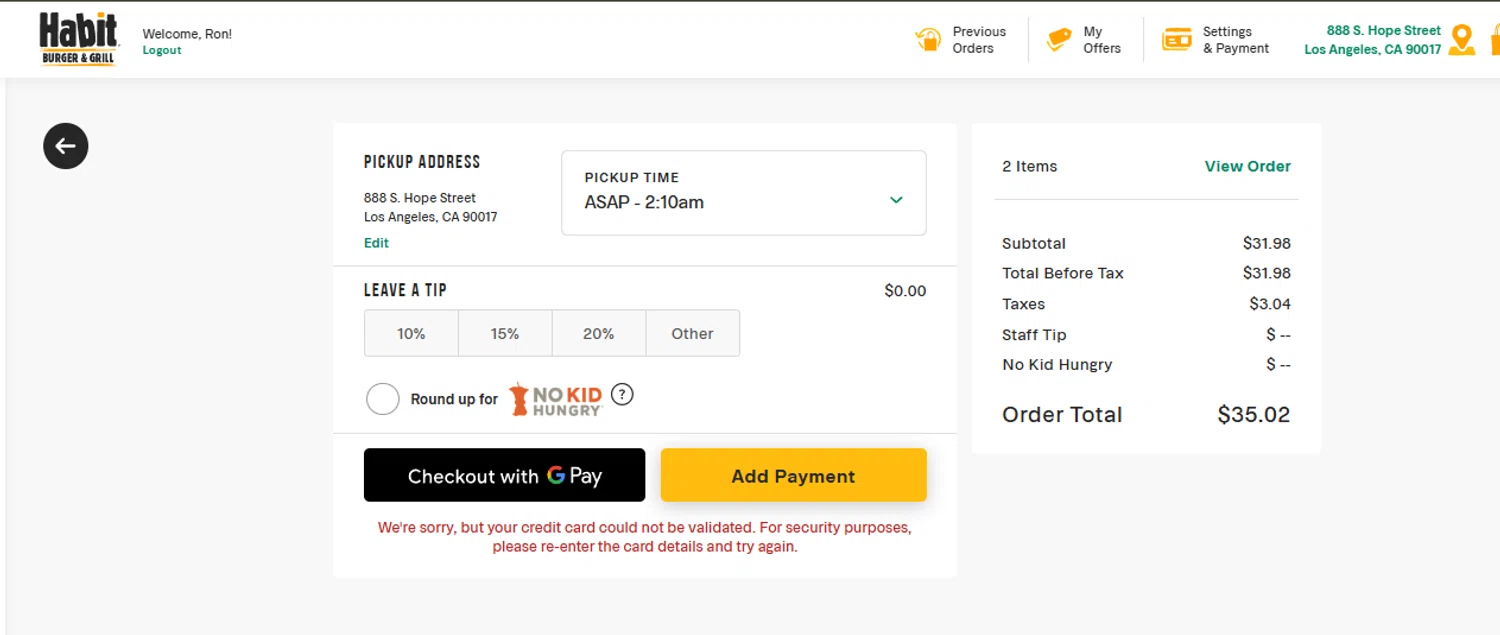Image resolution: width=1500 pixels, height=635 pixels.
Task: Toggle Round up for No Kid Hungry
Action: (383, 399)
